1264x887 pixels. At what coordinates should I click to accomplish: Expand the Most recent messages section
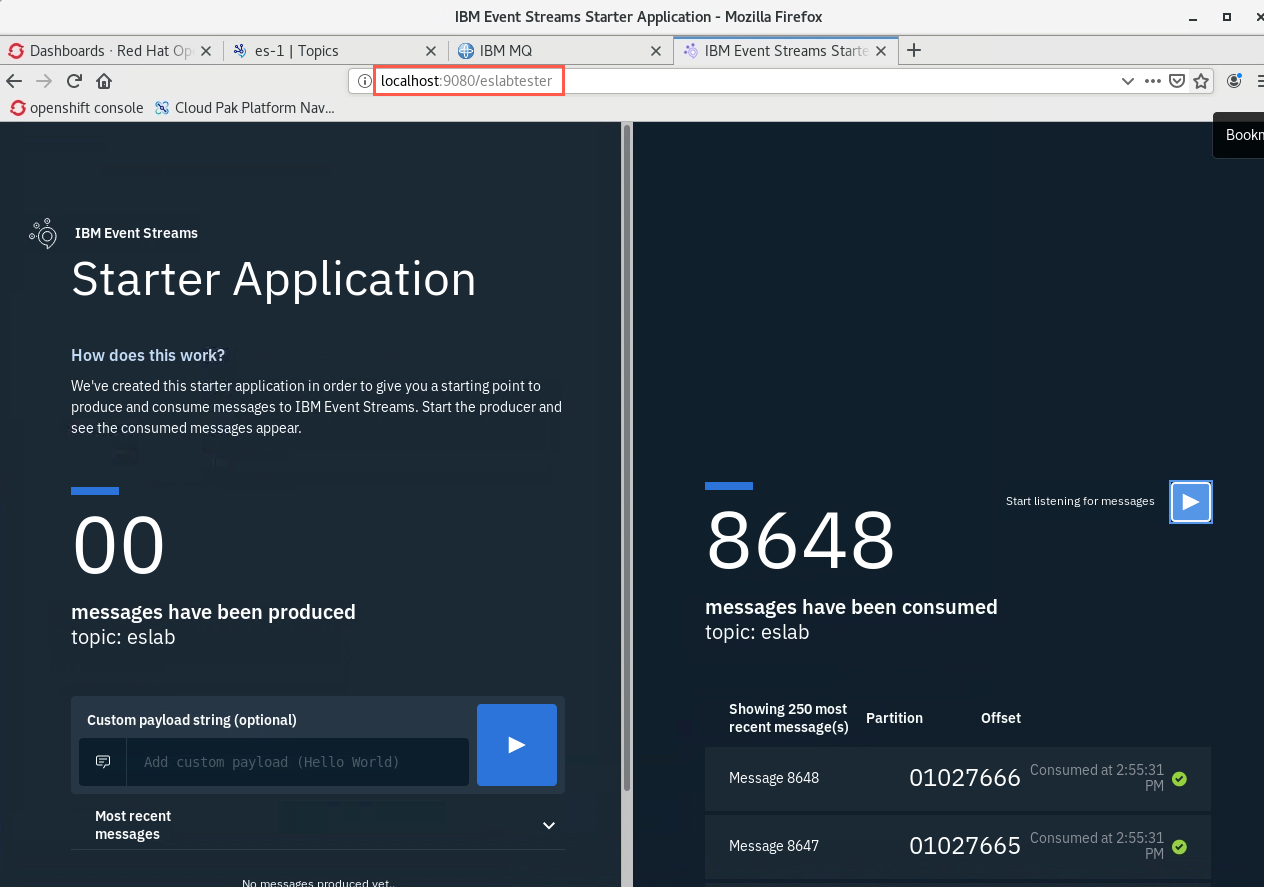pyautogui.click(x=549, y=825)
